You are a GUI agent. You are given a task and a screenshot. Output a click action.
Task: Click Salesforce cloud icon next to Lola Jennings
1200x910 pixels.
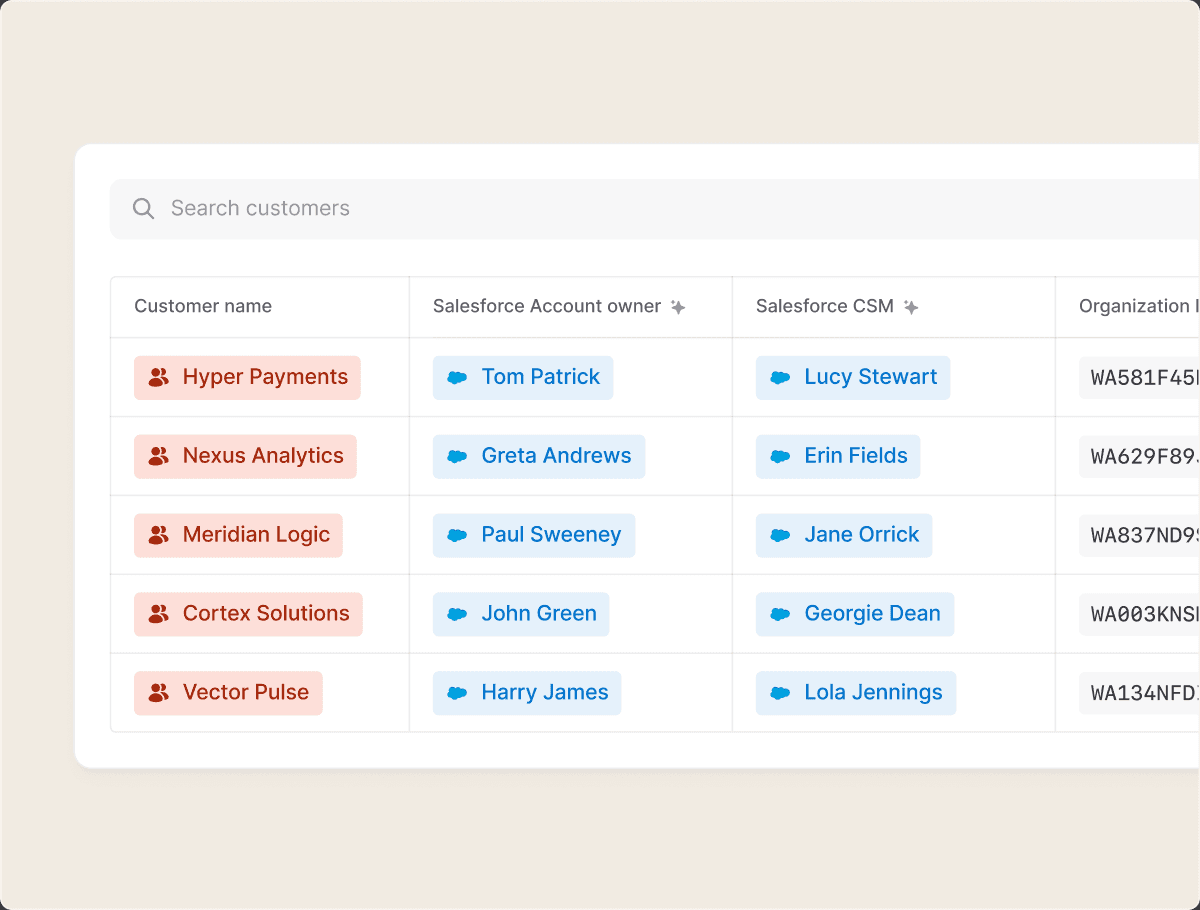click(780, 693)
